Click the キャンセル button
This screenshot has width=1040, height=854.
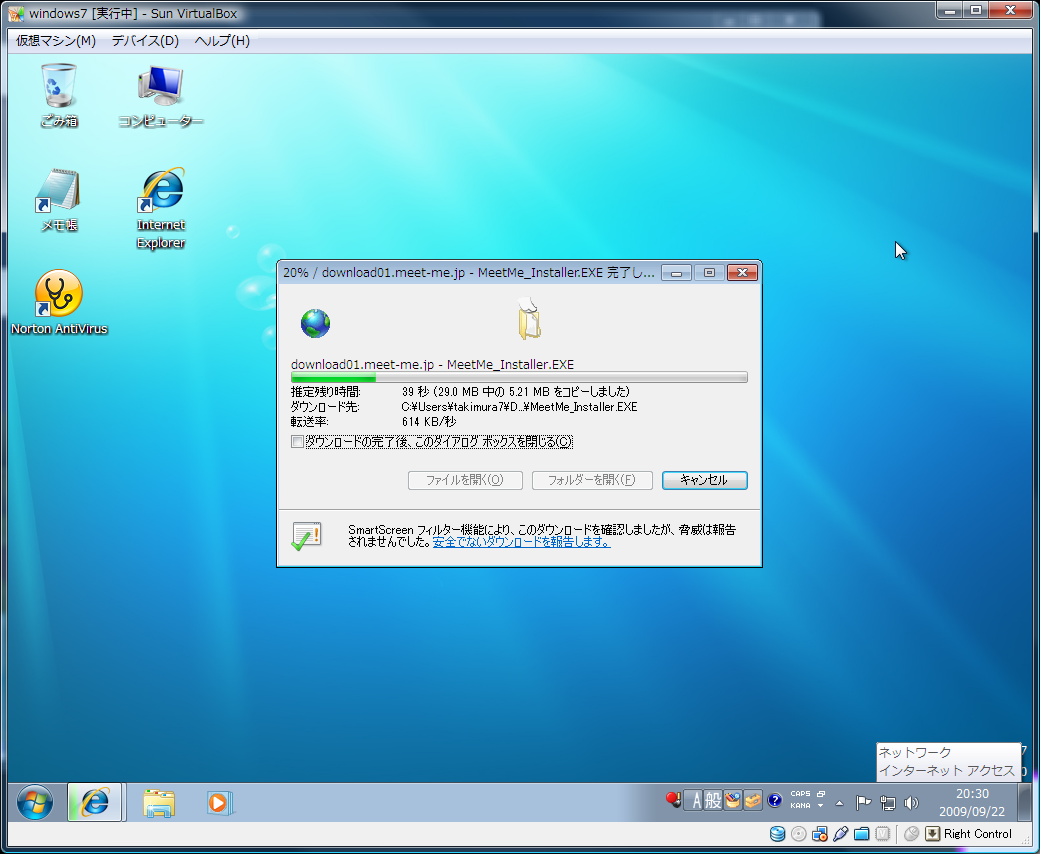(x=704, y=480)
